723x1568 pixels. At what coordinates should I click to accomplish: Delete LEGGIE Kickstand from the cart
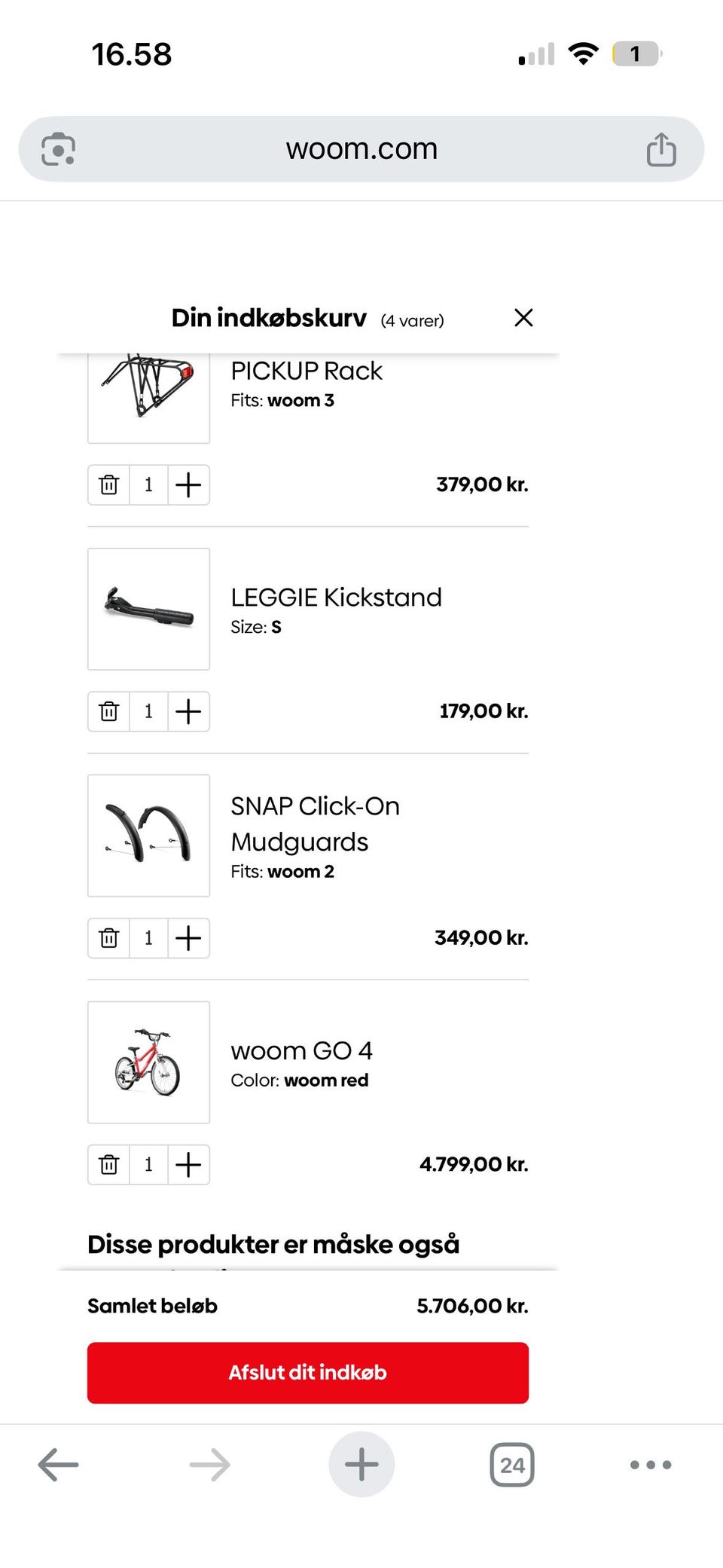(x=109, y=711)
